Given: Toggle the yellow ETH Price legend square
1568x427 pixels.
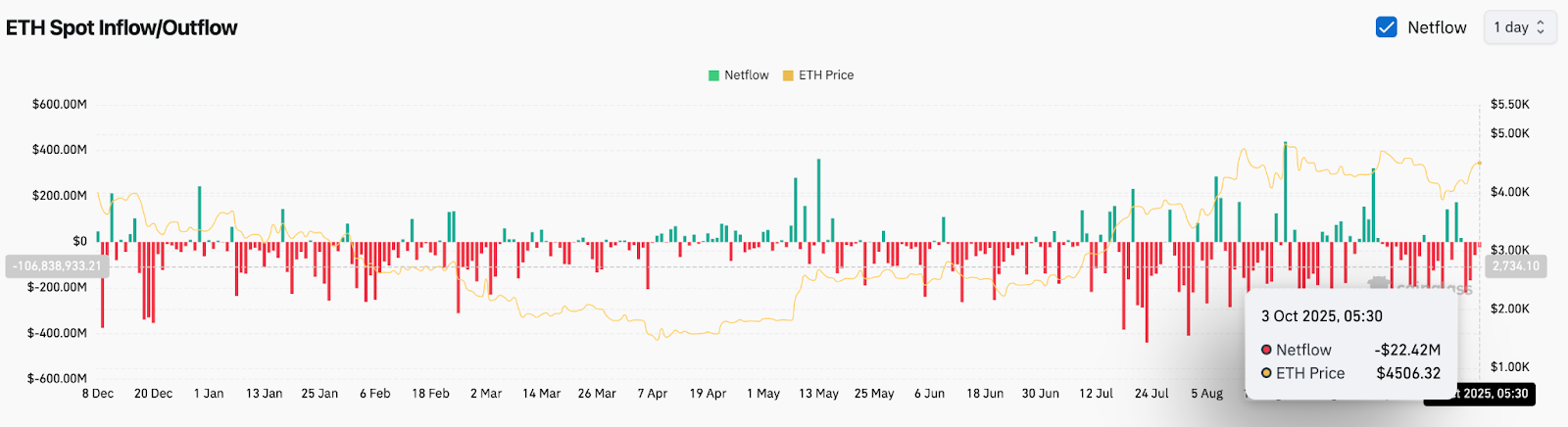Looking at the screenshot, I should point(788,75).
